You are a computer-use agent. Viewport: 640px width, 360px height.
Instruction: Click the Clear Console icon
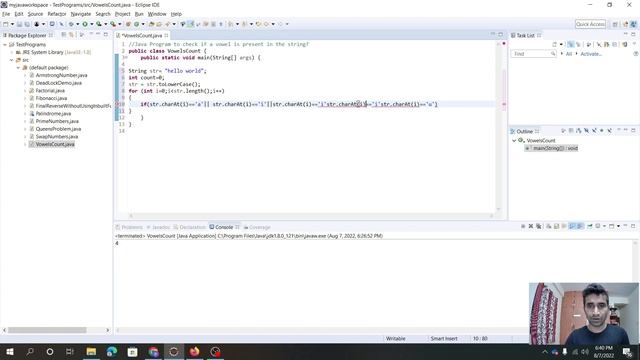pos(549,226)
